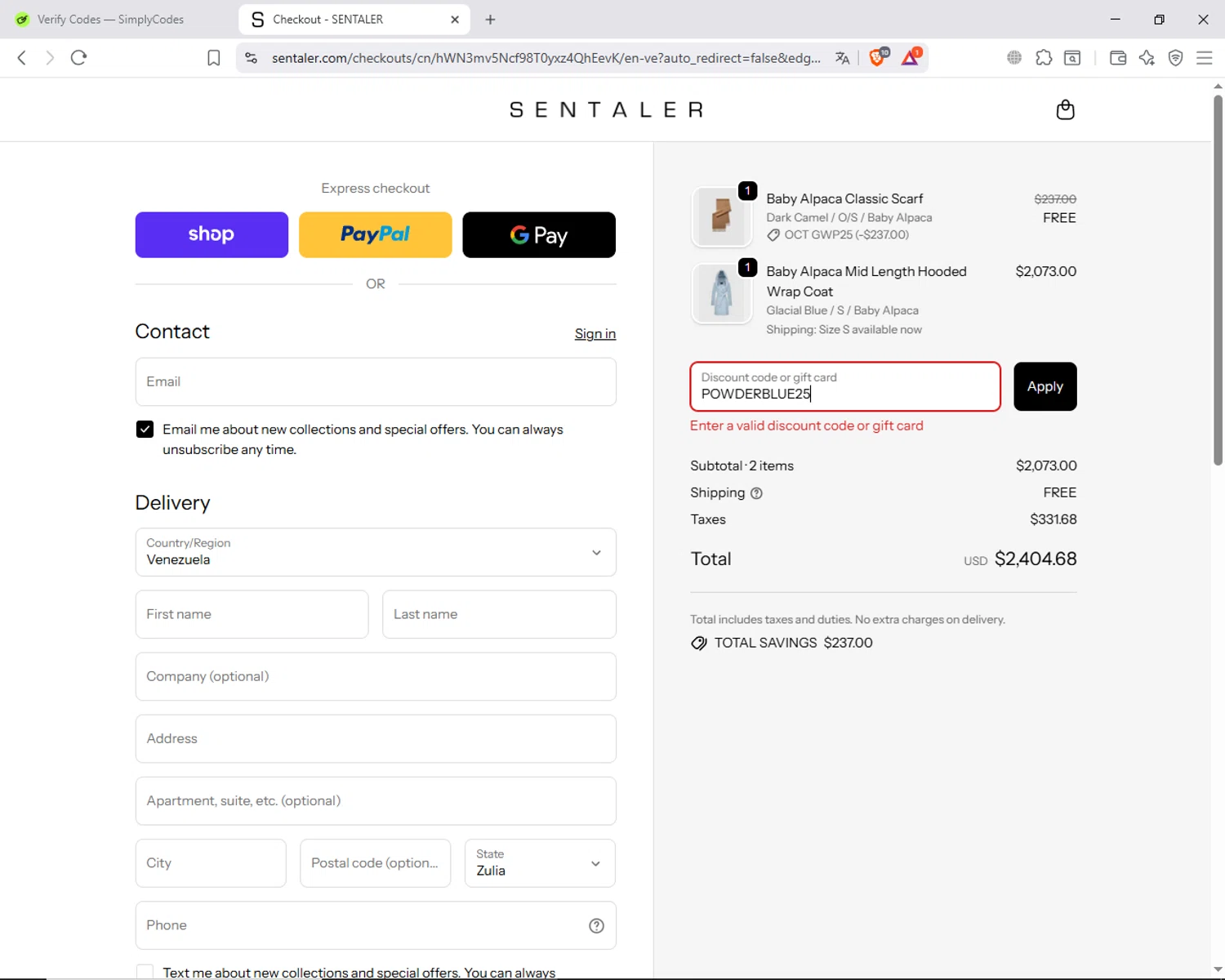Select the Checkout - SENTALER tab
The image size is (1225, 980).
point(354,20)
